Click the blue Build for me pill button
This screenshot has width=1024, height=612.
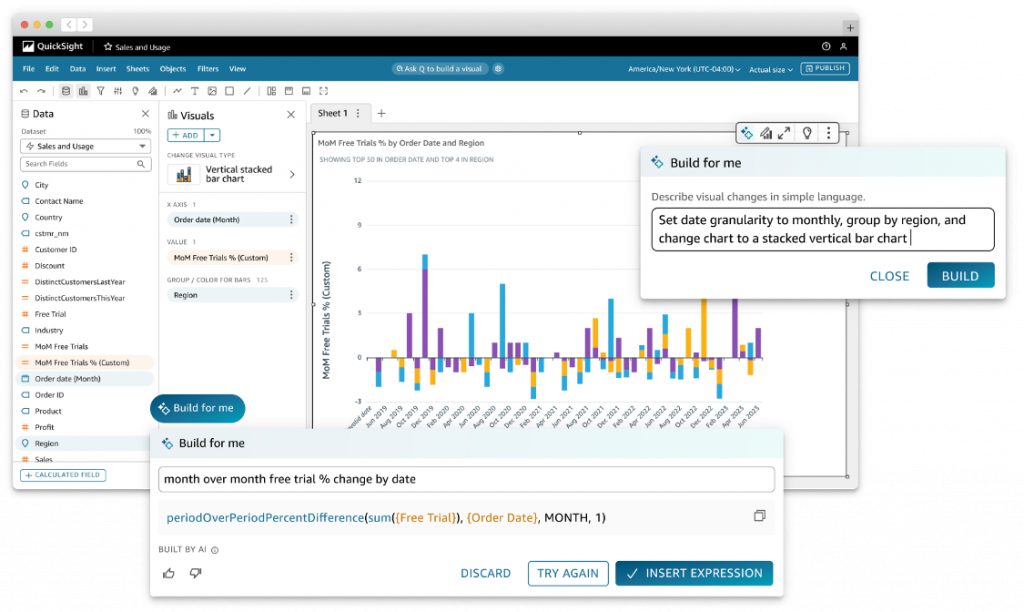[197, 408]
